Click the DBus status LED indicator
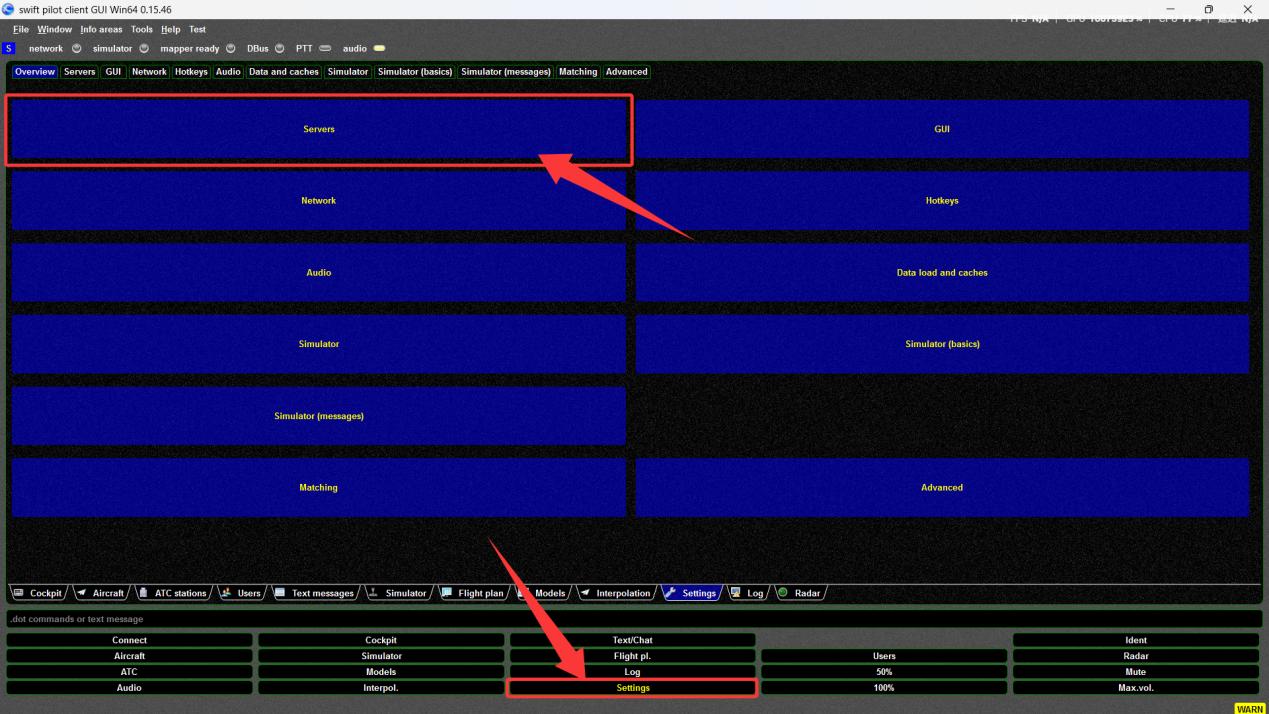Viewport: 1269px width, 714px height. click(280, 48)
